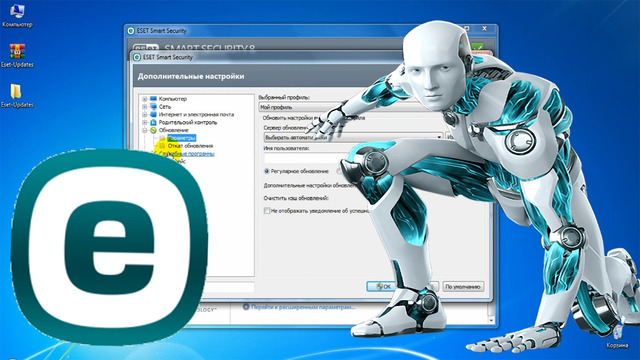Screen dimensions: 640x360
Task: Click the icon beside Родительский контроль
Action: pos(153,122)
